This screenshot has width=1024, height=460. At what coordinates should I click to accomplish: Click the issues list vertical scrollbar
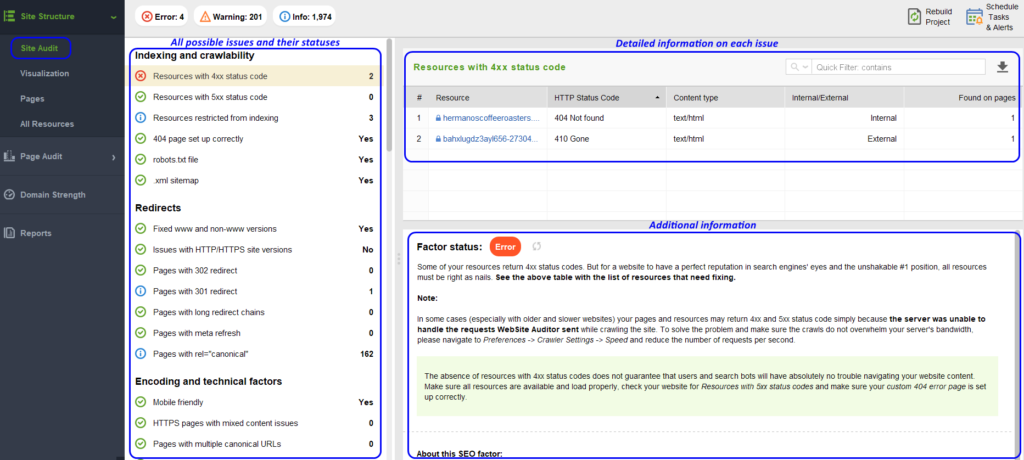[x=390, y=100]
